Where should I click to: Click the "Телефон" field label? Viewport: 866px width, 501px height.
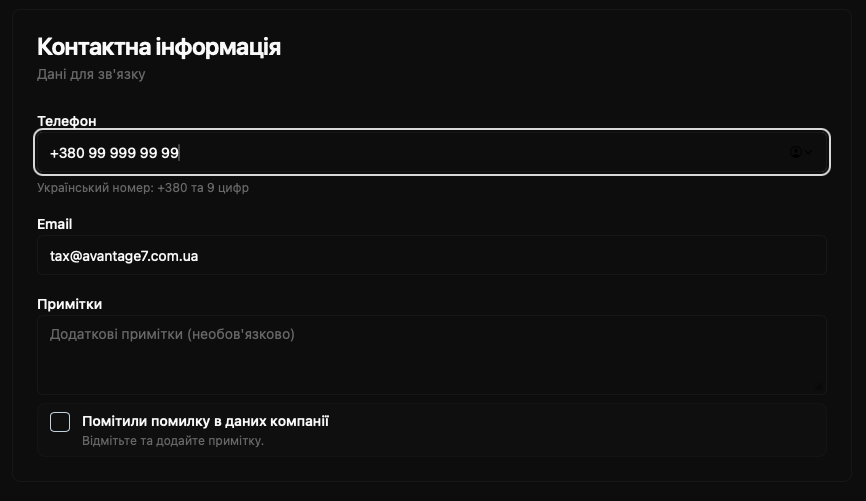[x=67, y=121]
